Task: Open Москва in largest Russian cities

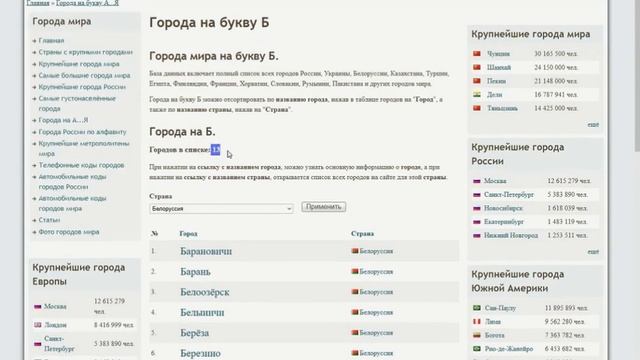Action: (x=495, y=181)
